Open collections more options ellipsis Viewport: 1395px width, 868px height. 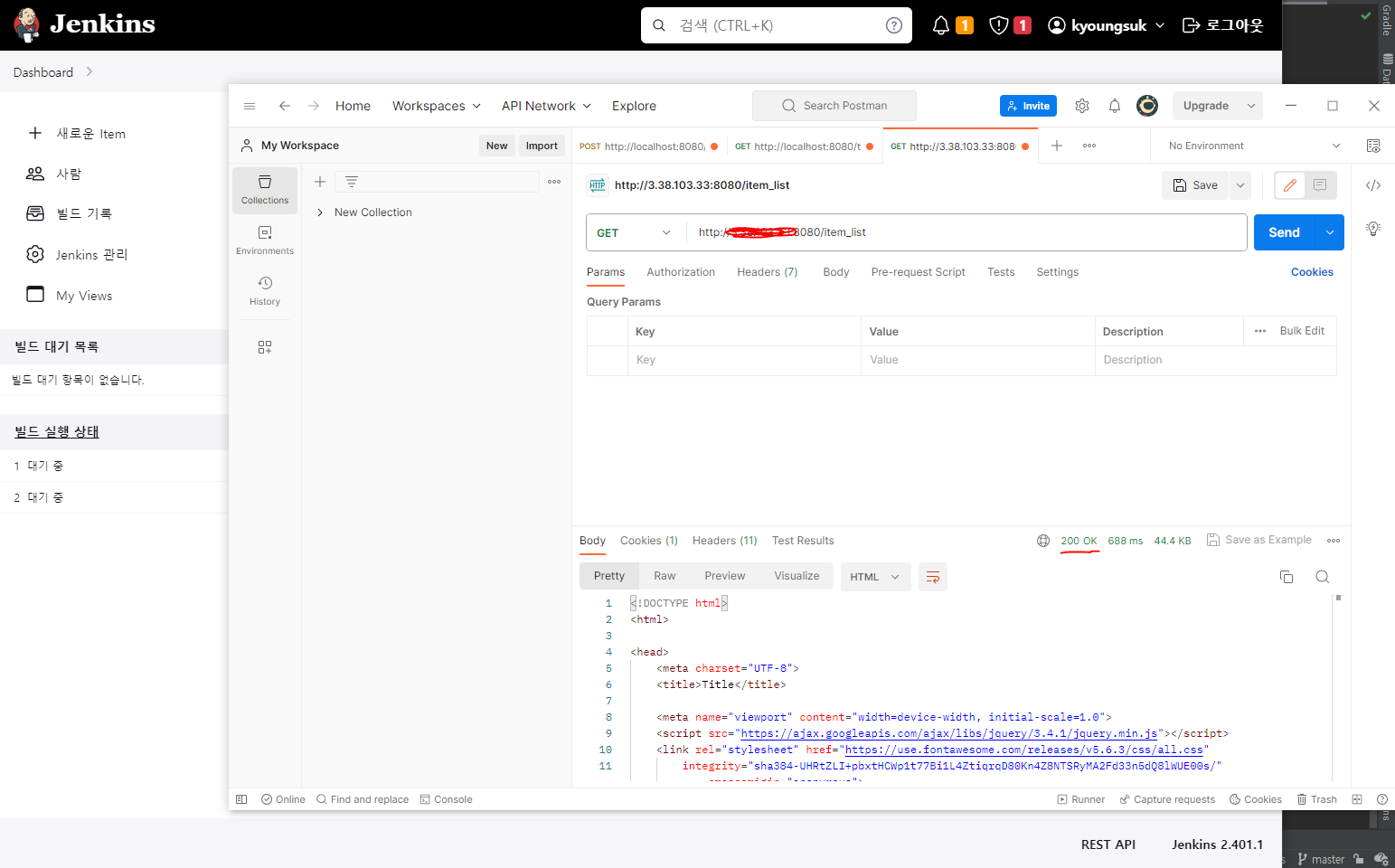tap(554, 182)
